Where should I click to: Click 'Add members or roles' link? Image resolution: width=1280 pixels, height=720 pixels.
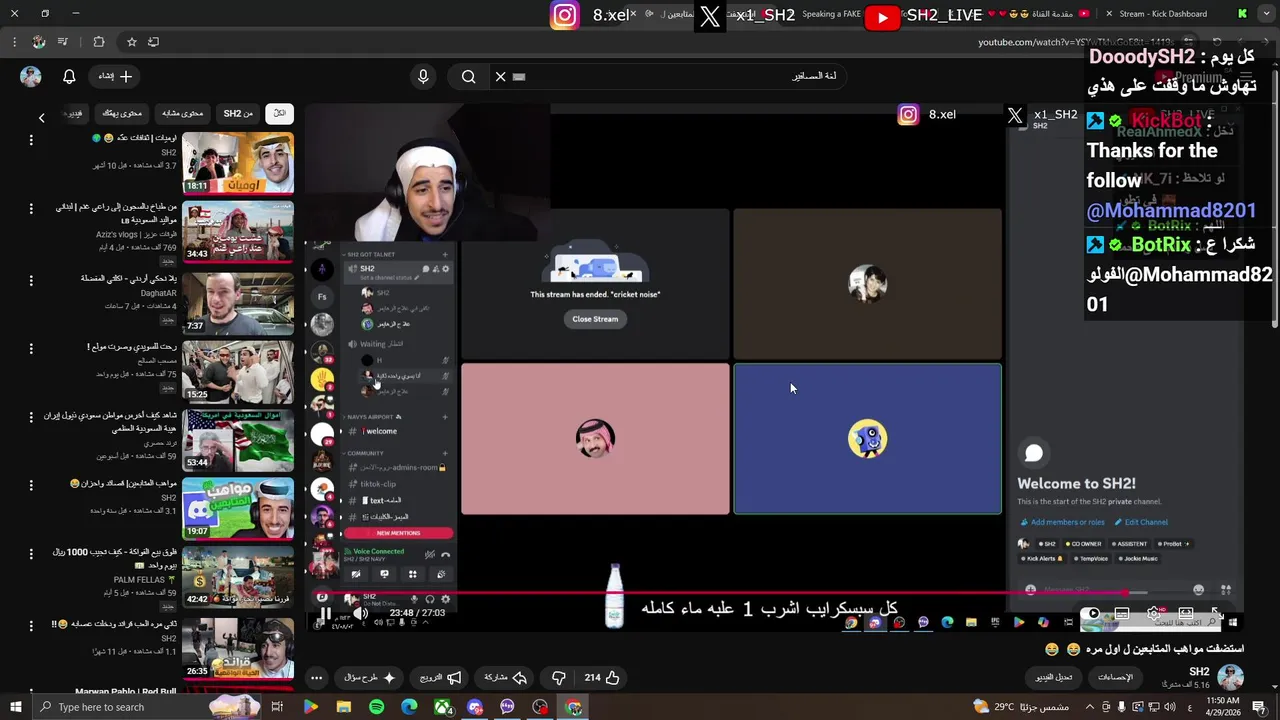1062,522
